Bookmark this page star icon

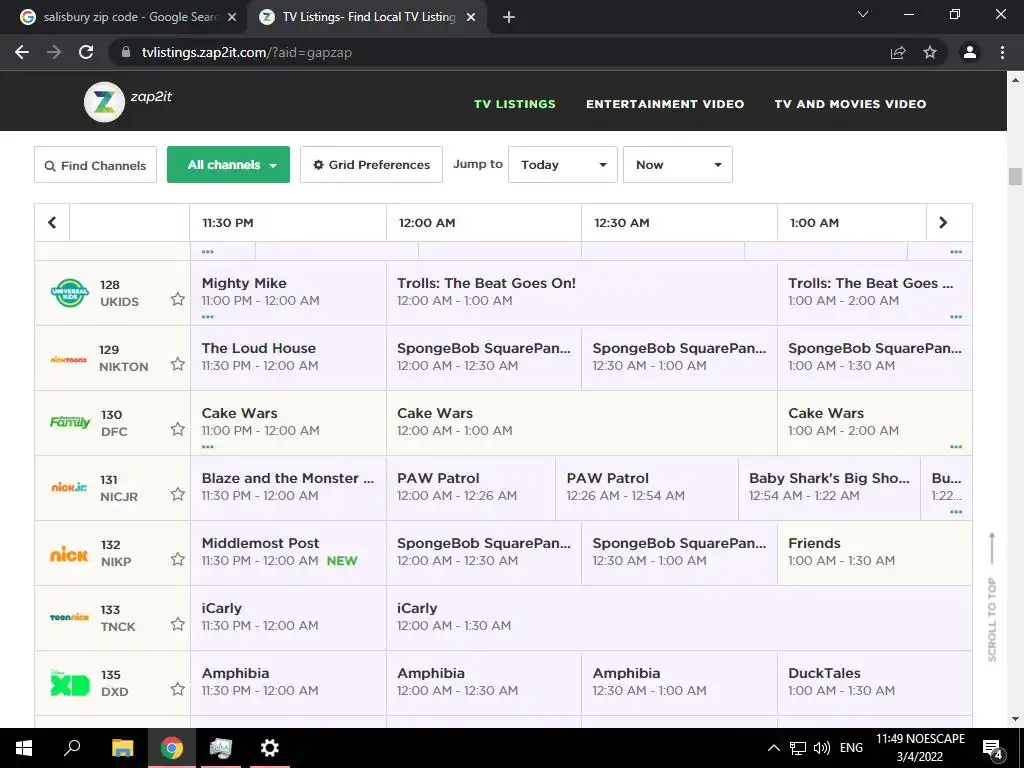pos(930,52)
